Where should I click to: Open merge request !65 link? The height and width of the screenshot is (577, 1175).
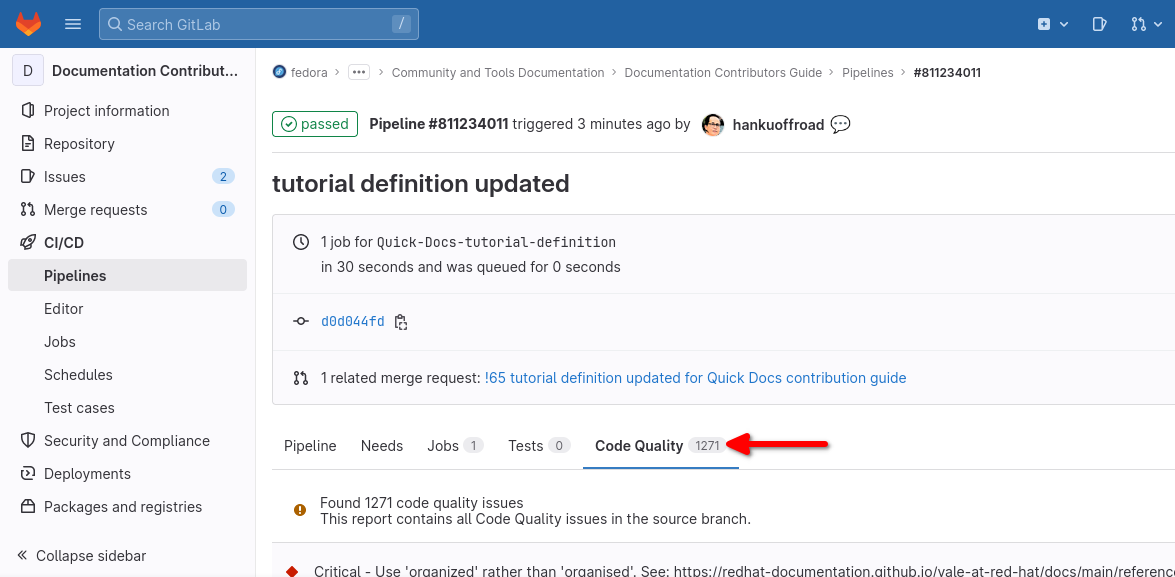click(695, 378)
